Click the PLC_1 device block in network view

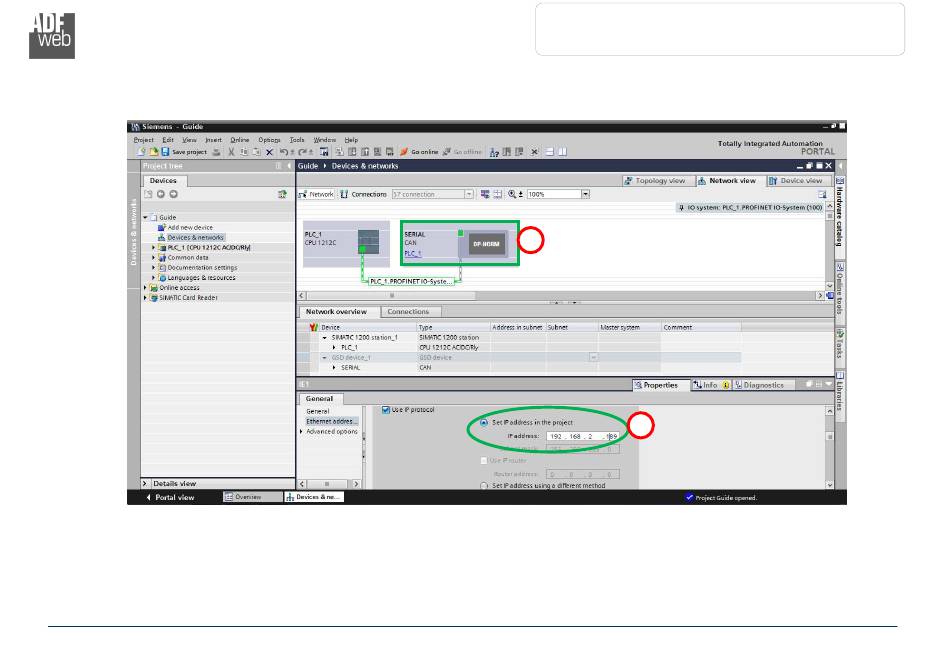pyautogui.click(x=346, y=244)
